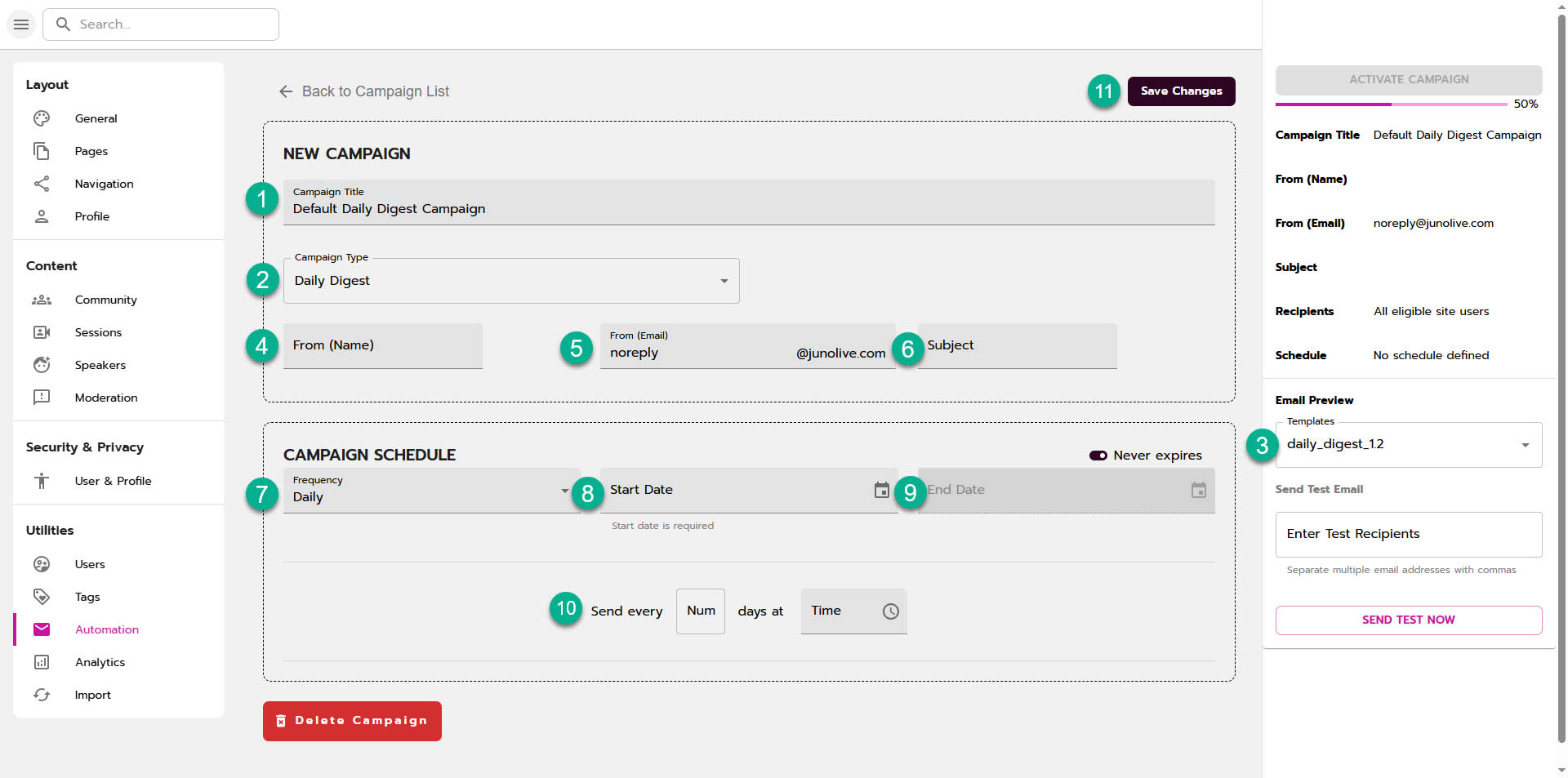Click the campaign completion progress bar
This screenshot has height=778, width=1568.
(x=1391, y=104)
